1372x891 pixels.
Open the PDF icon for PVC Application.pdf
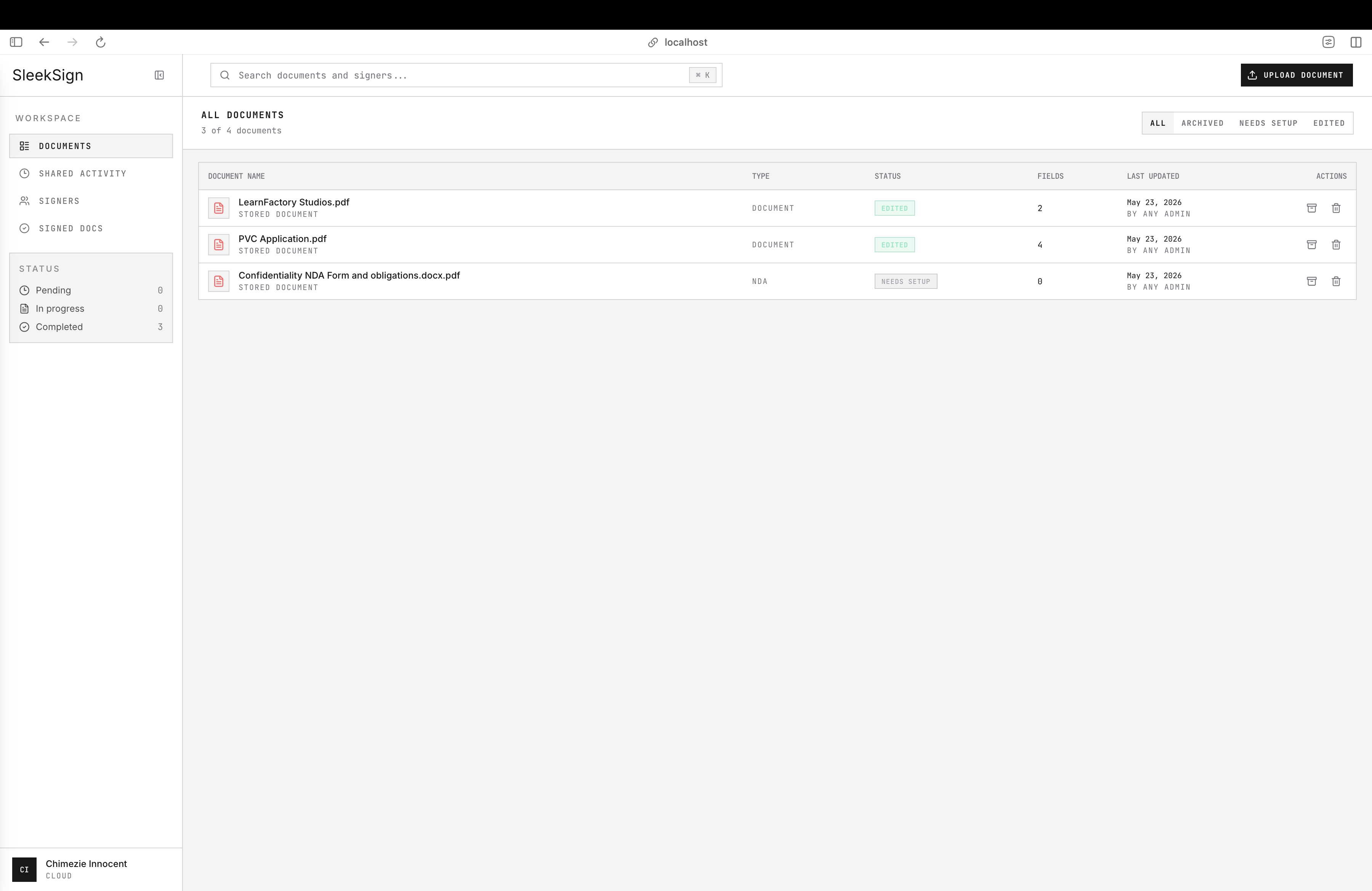(x=218, y=245)
